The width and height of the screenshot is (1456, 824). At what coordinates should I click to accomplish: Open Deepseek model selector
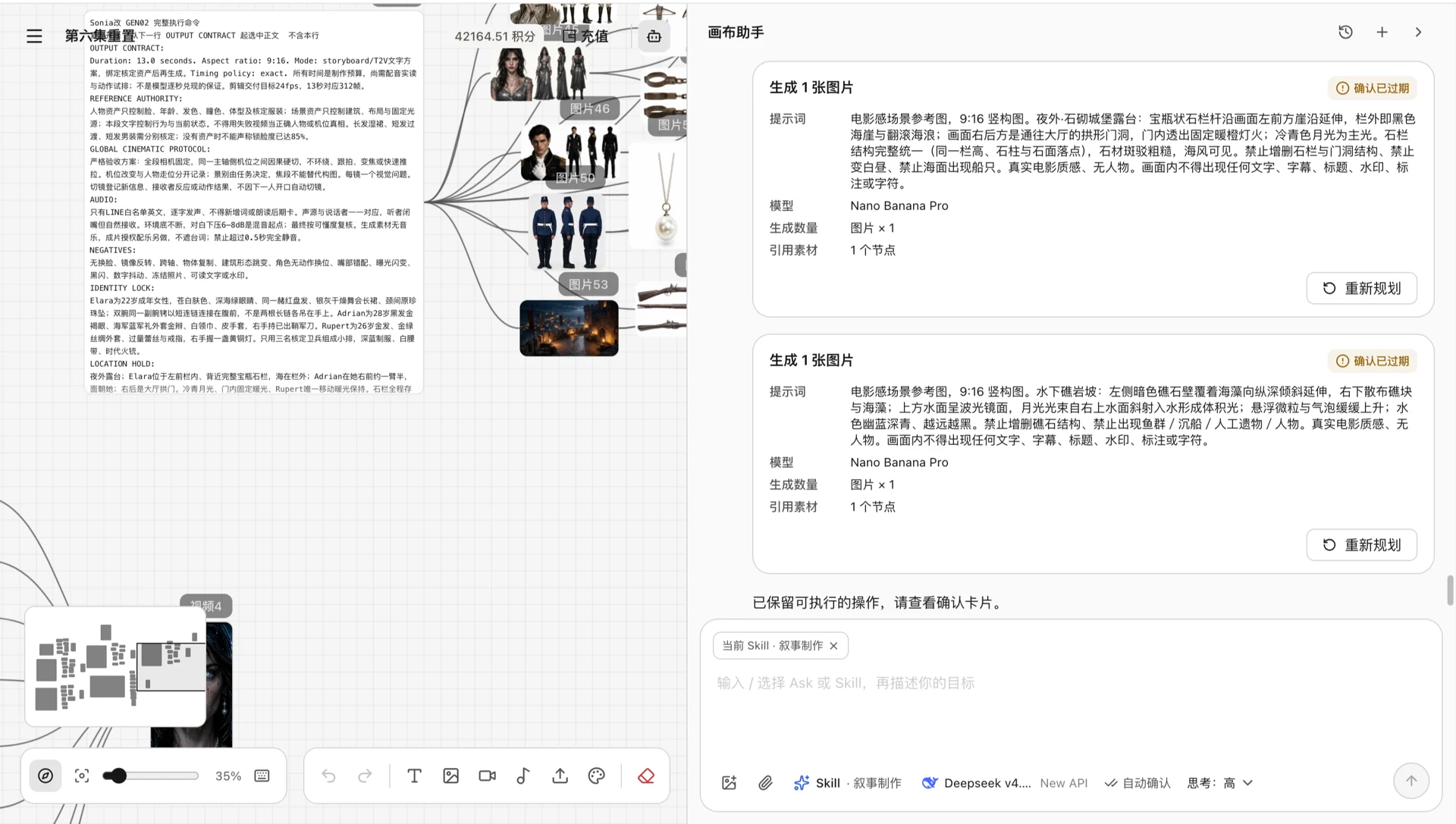click(1004, 783)
